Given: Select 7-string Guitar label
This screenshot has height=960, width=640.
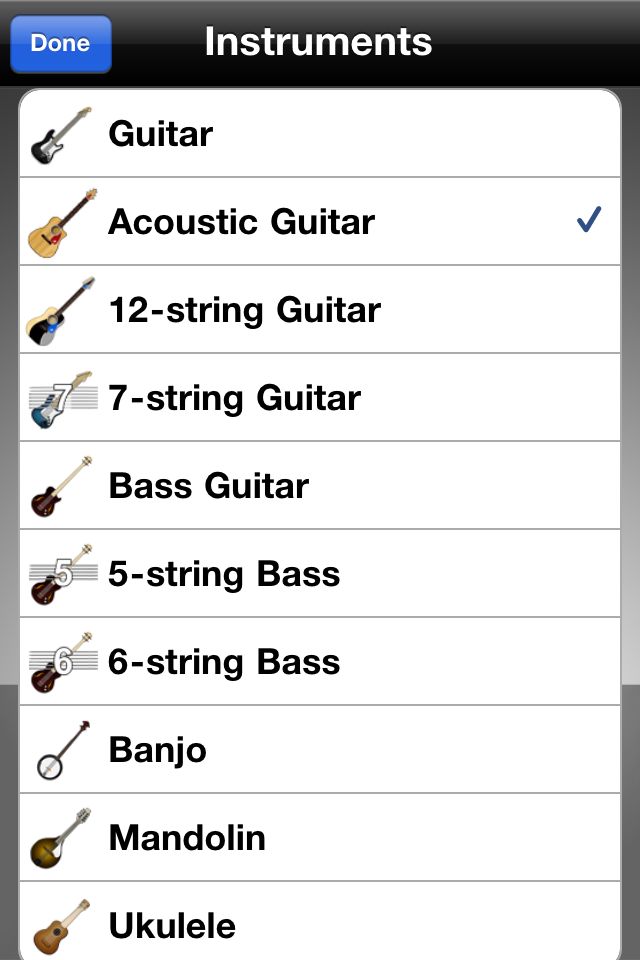Looking at the screenshot, I should 235,398.
